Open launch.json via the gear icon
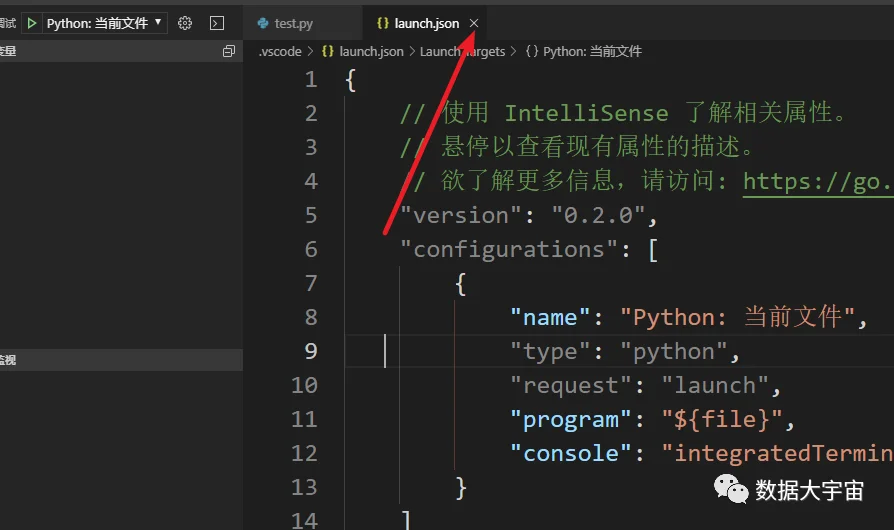 185,23
